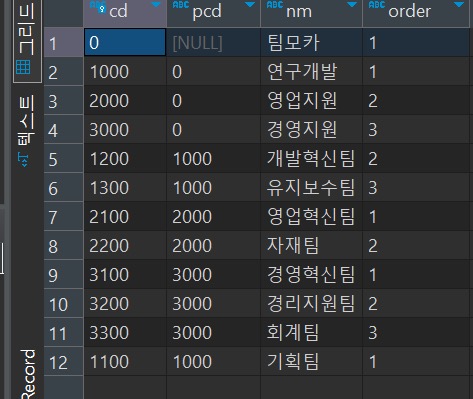
Task: Click the order column ABC type icon
Action: tap(377, 5)
